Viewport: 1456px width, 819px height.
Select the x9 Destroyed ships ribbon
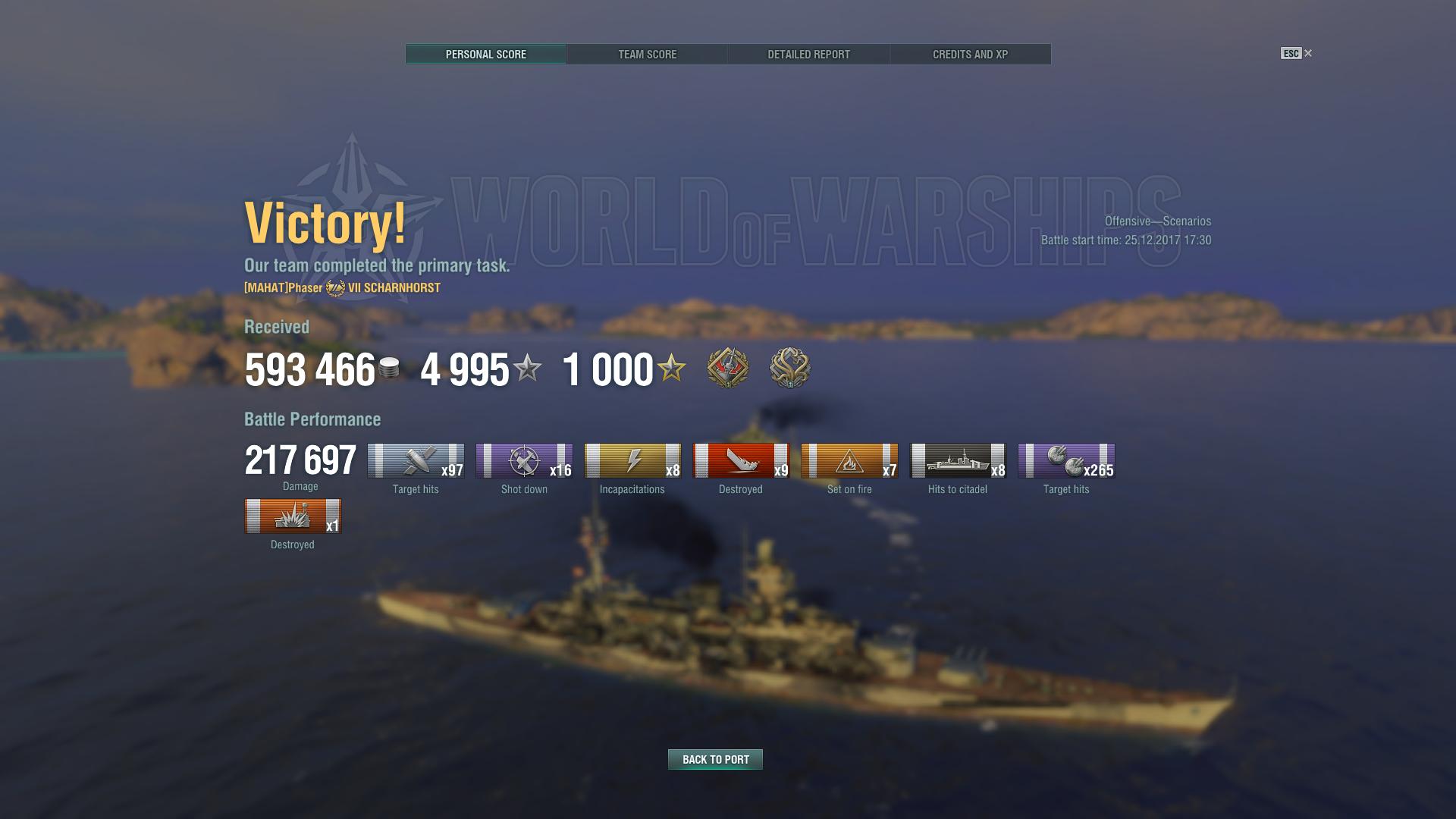pyautogui.click(x=741, y=461)
